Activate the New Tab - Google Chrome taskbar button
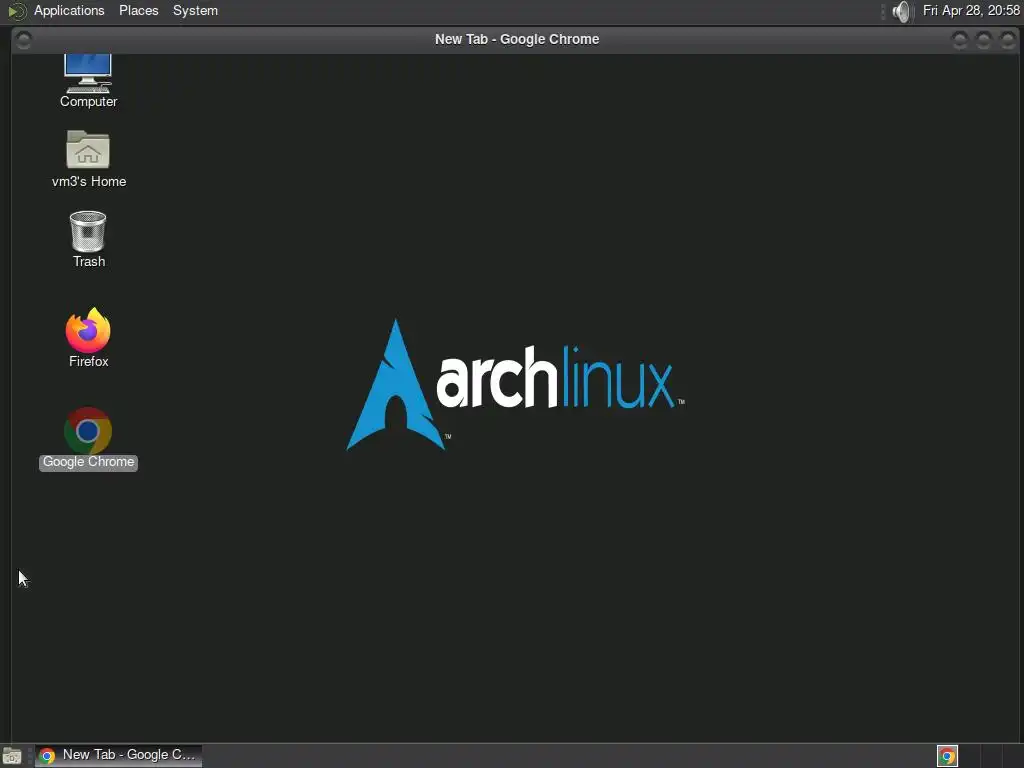1024x768 pixels. 119,756
